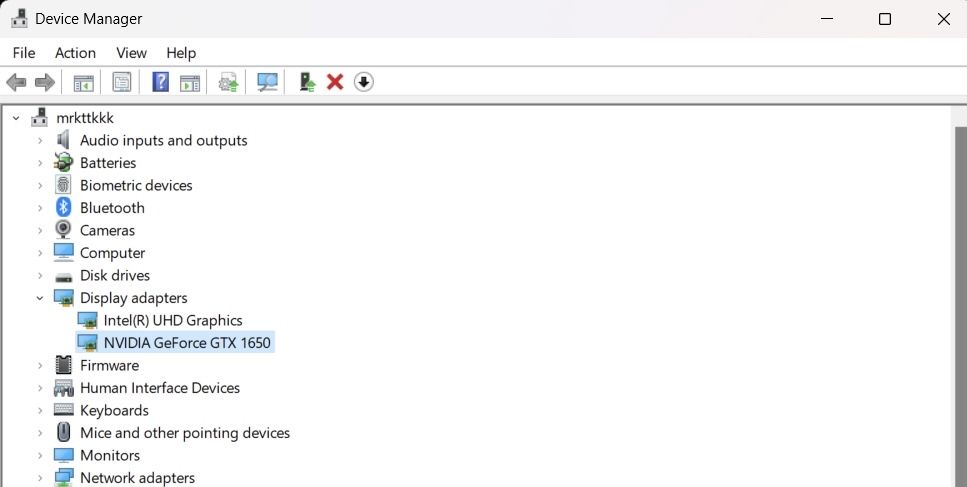Click the Display adapters category icon
This screenshot has height=487, width=967.
[64, 298]
